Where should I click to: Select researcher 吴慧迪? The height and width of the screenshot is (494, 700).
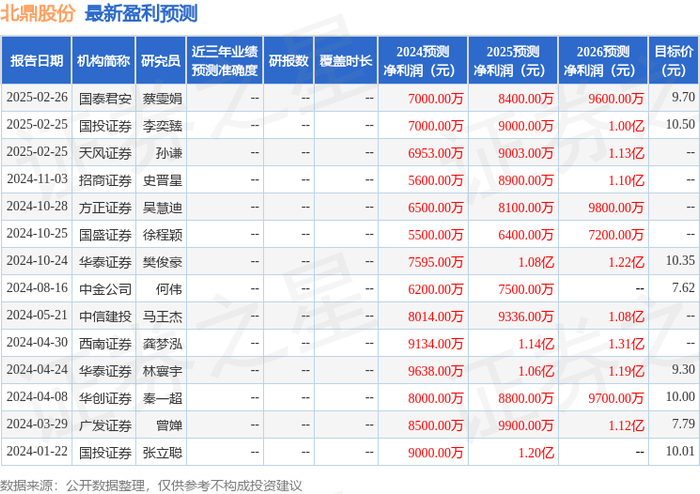click(162, 208)
